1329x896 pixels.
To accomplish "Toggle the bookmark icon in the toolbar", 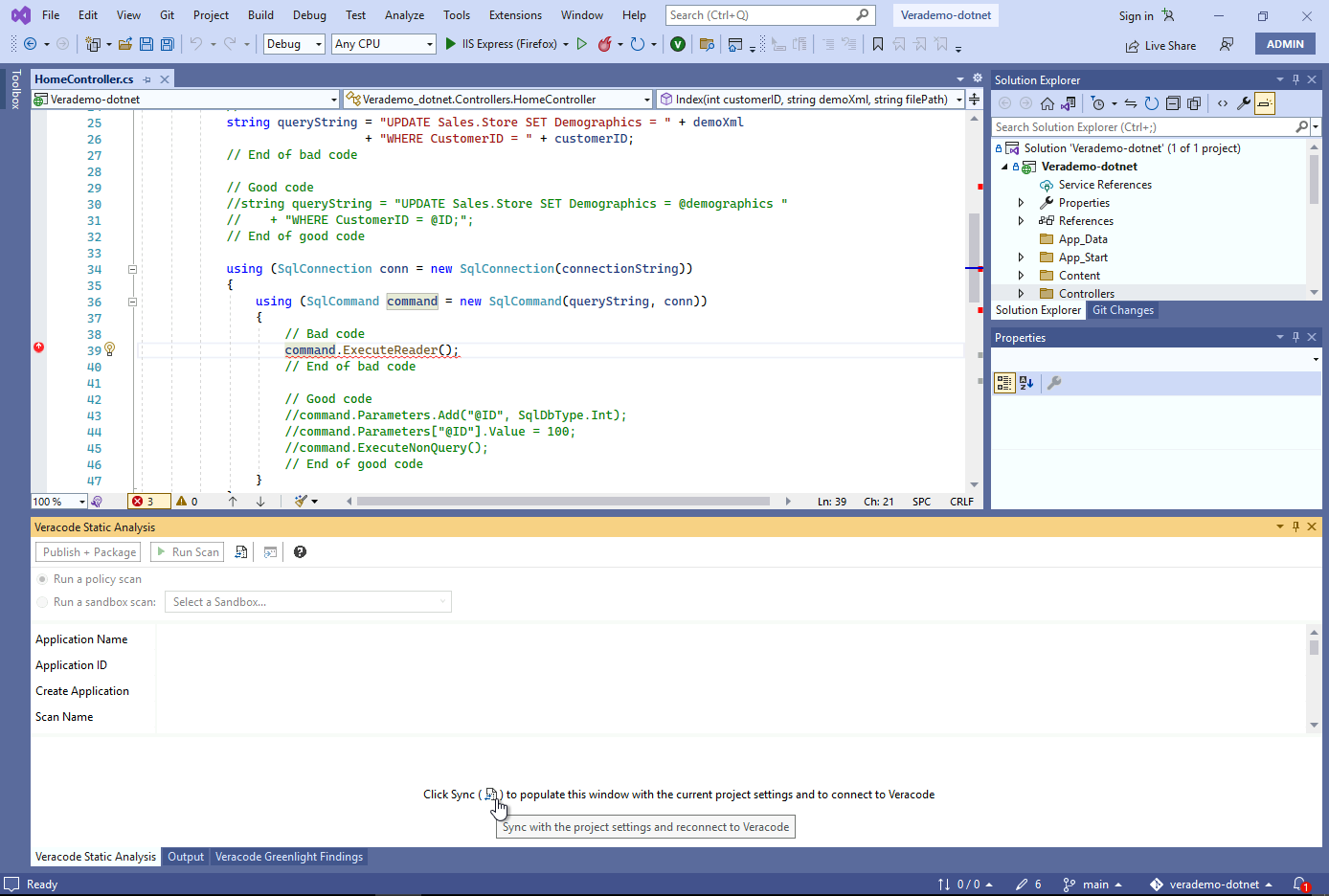I will [x=878, y=44].
